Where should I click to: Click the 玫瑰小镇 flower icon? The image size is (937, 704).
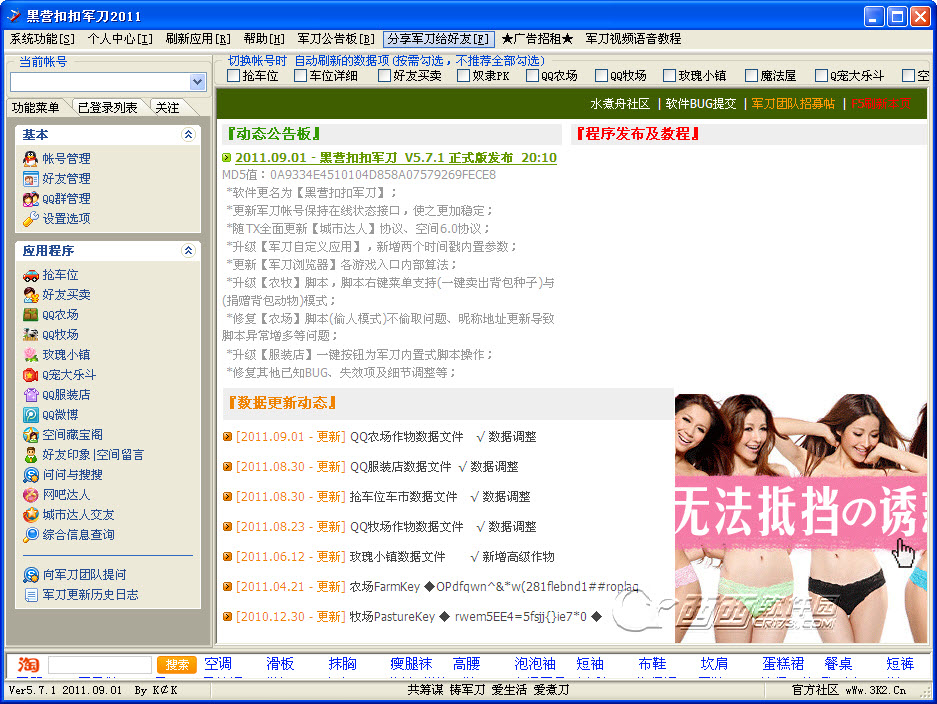pyautogui.click(x=31, y=354)
